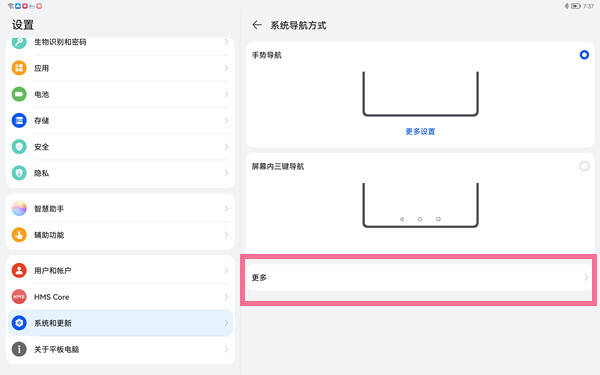Expand the 更多 row chevron

pos(586,277)
